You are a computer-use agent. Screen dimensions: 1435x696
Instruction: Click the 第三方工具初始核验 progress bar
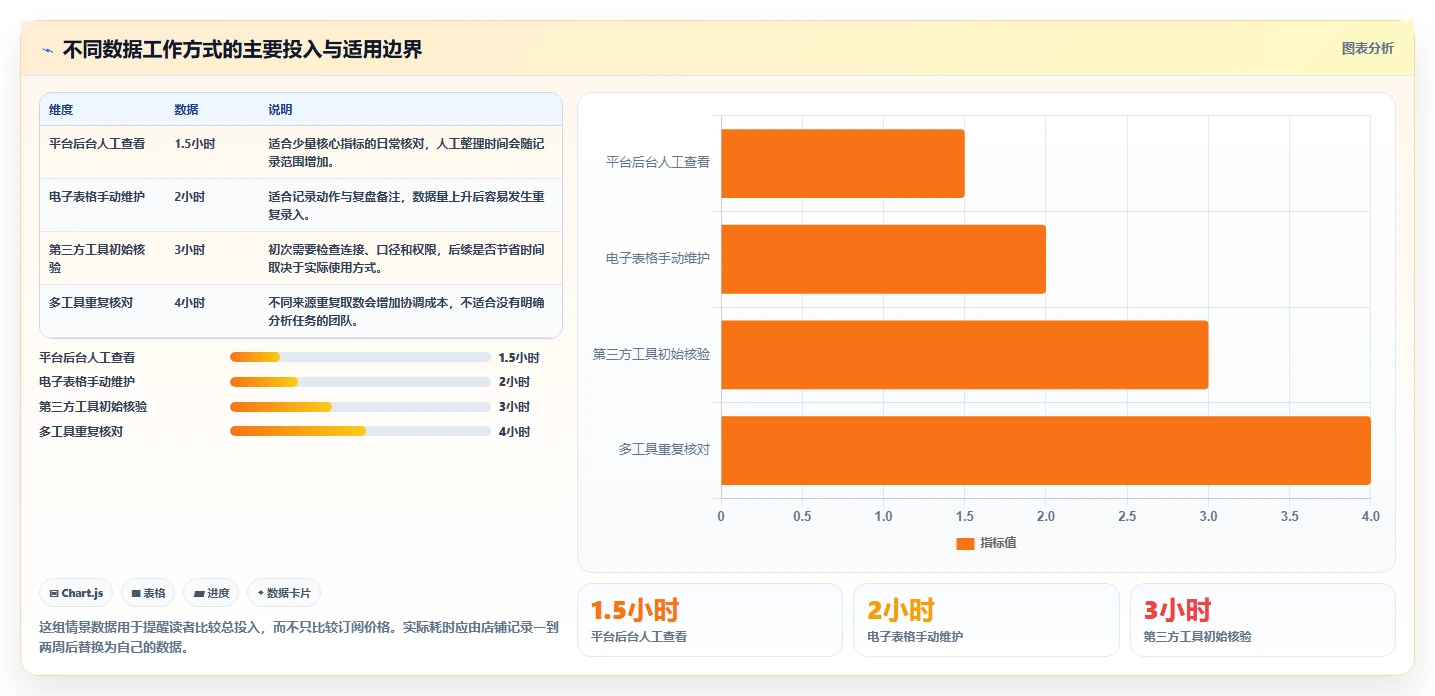pyautogui.click(x=360, y=407)
